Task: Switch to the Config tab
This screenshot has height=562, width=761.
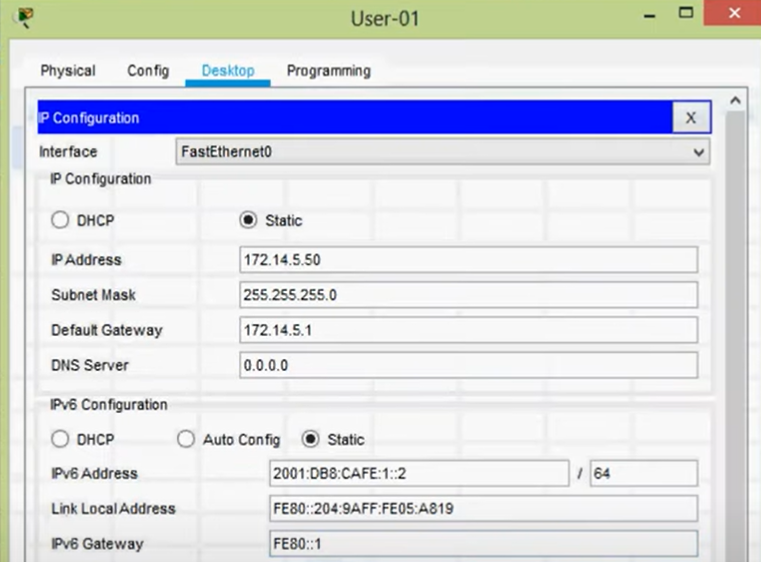Action: (x=148, y=71)
